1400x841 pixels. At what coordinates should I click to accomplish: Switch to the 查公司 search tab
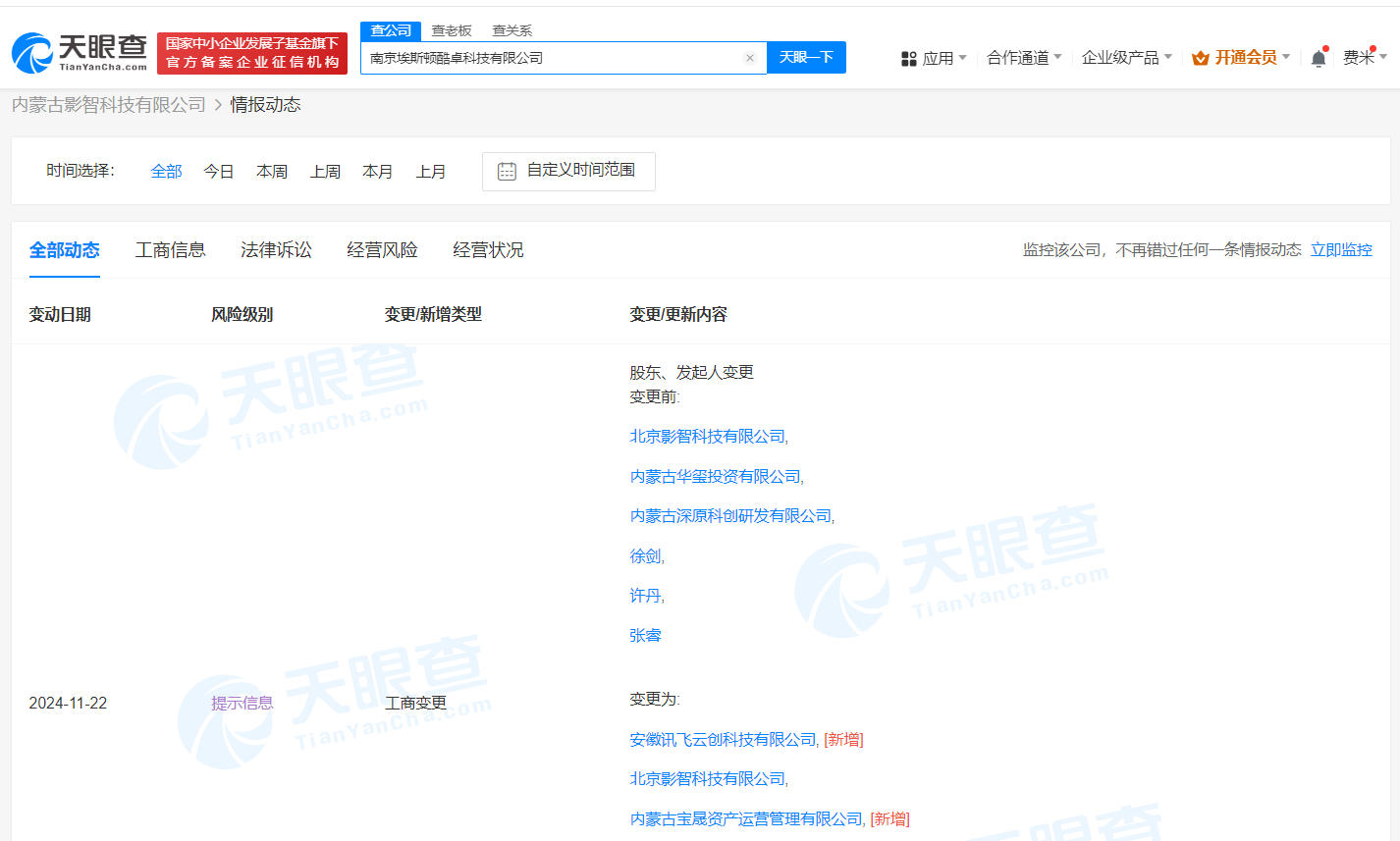[x=391, y=30]
